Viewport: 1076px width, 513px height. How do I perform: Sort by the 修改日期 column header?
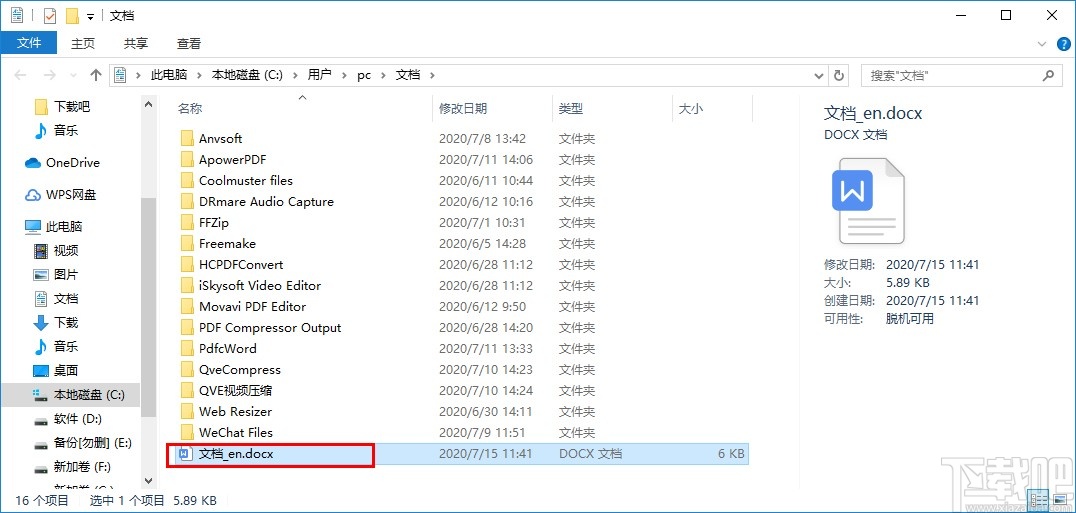coord(463,108)
